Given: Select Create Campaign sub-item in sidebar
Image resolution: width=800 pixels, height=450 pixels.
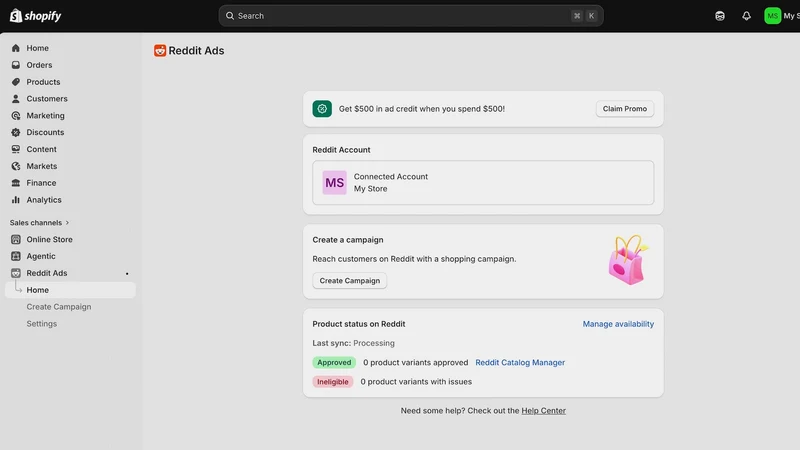Looking at the screenshot, I should tap(59, 307).
